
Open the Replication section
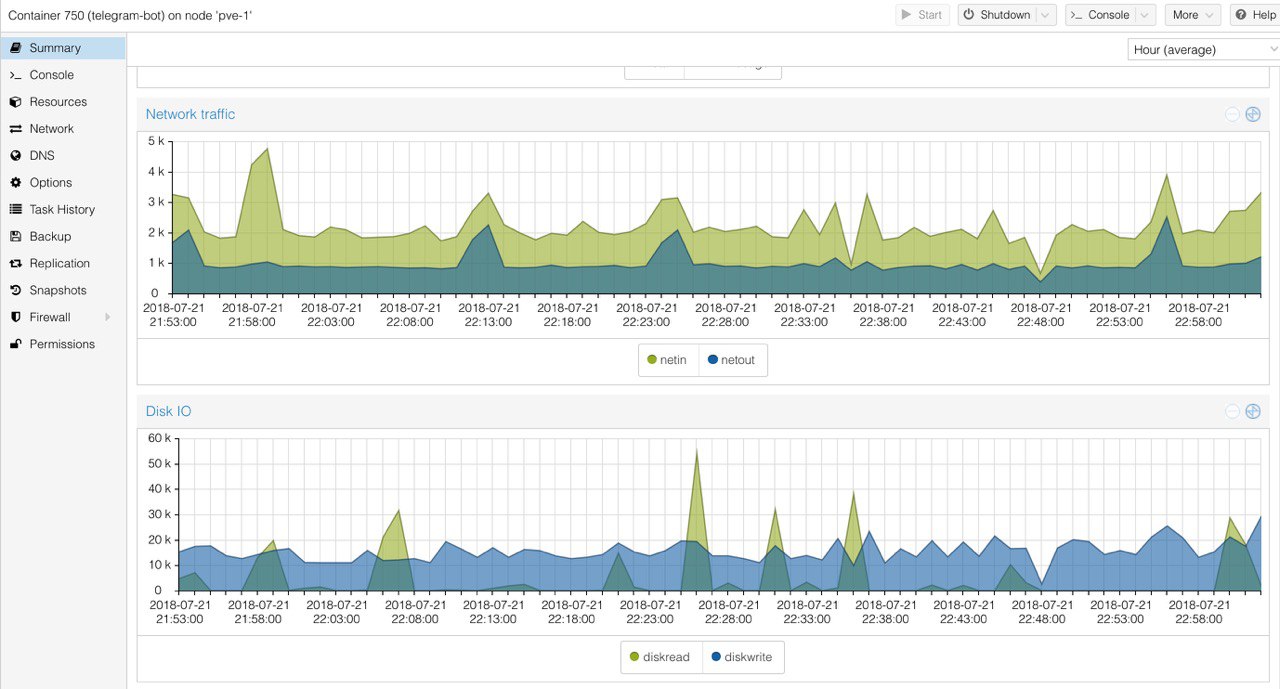click(63, 264)
